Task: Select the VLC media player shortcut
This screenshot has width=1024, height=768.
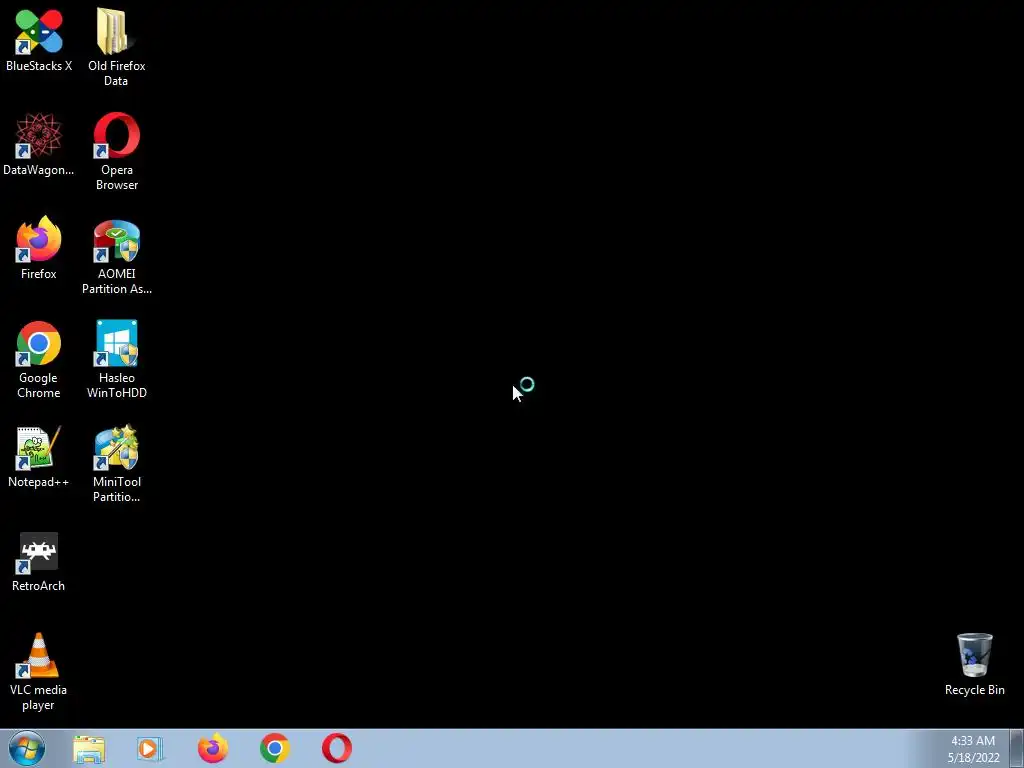Action: point(39,671)
